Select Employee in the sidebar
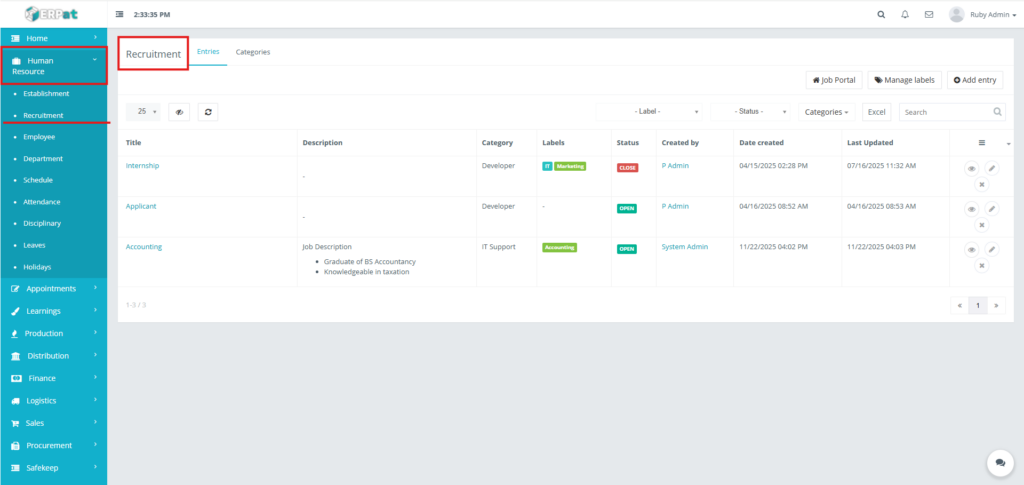 click(39, 137)
